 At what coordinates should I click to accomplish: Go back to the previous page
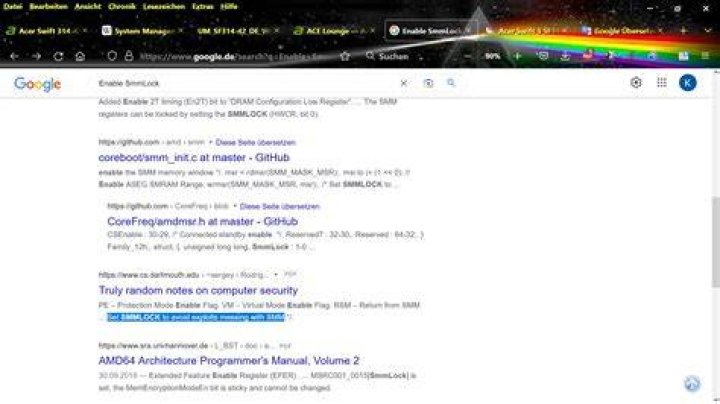pos(14,56)
